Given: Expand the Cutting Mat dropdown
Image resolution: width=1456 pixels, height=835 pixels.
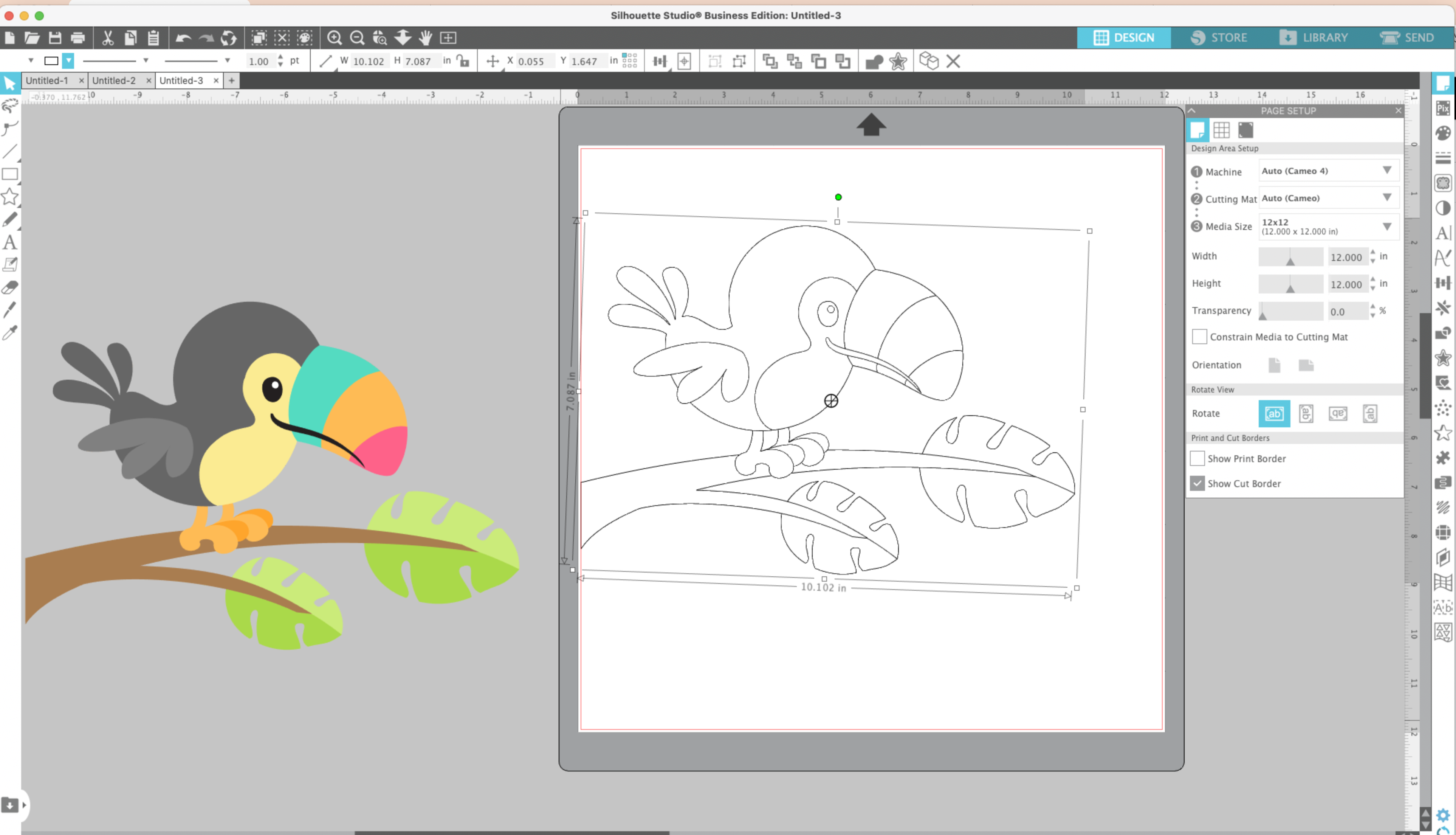Looking at the screenshot, I should pyautogui.click(x=1327, y=198).
